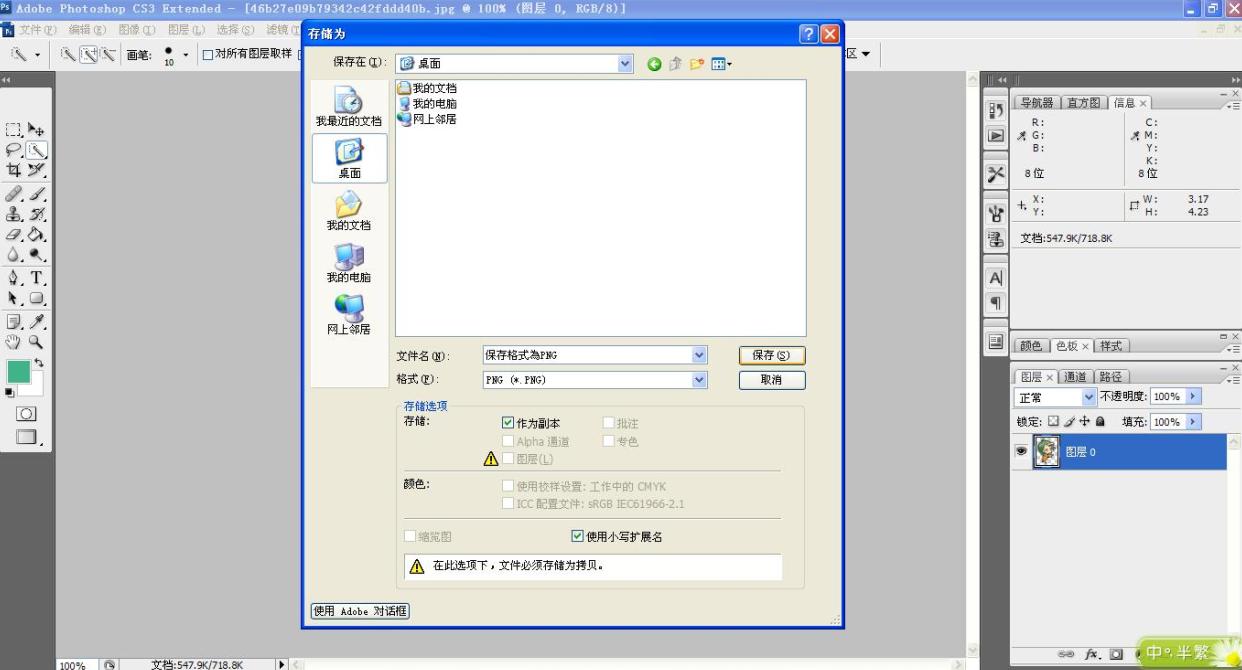Click the 取消 button
This screenshot has height=670, width=1242.
coord(771,380)
